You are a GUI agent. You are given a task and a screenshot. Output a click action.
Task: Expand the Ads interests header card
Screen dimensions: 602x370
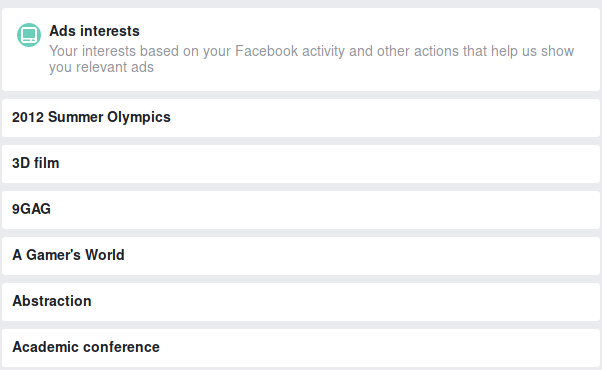pyautogui.click(x=301, y=50)
